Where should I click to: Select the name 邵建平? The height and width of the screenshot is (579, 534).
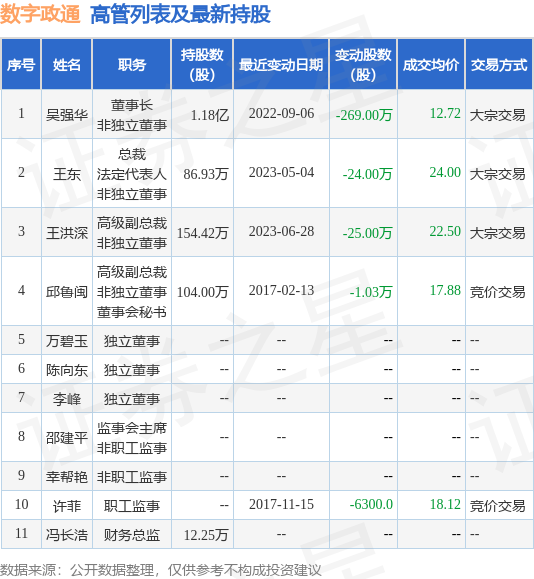(x=67, y=438)
